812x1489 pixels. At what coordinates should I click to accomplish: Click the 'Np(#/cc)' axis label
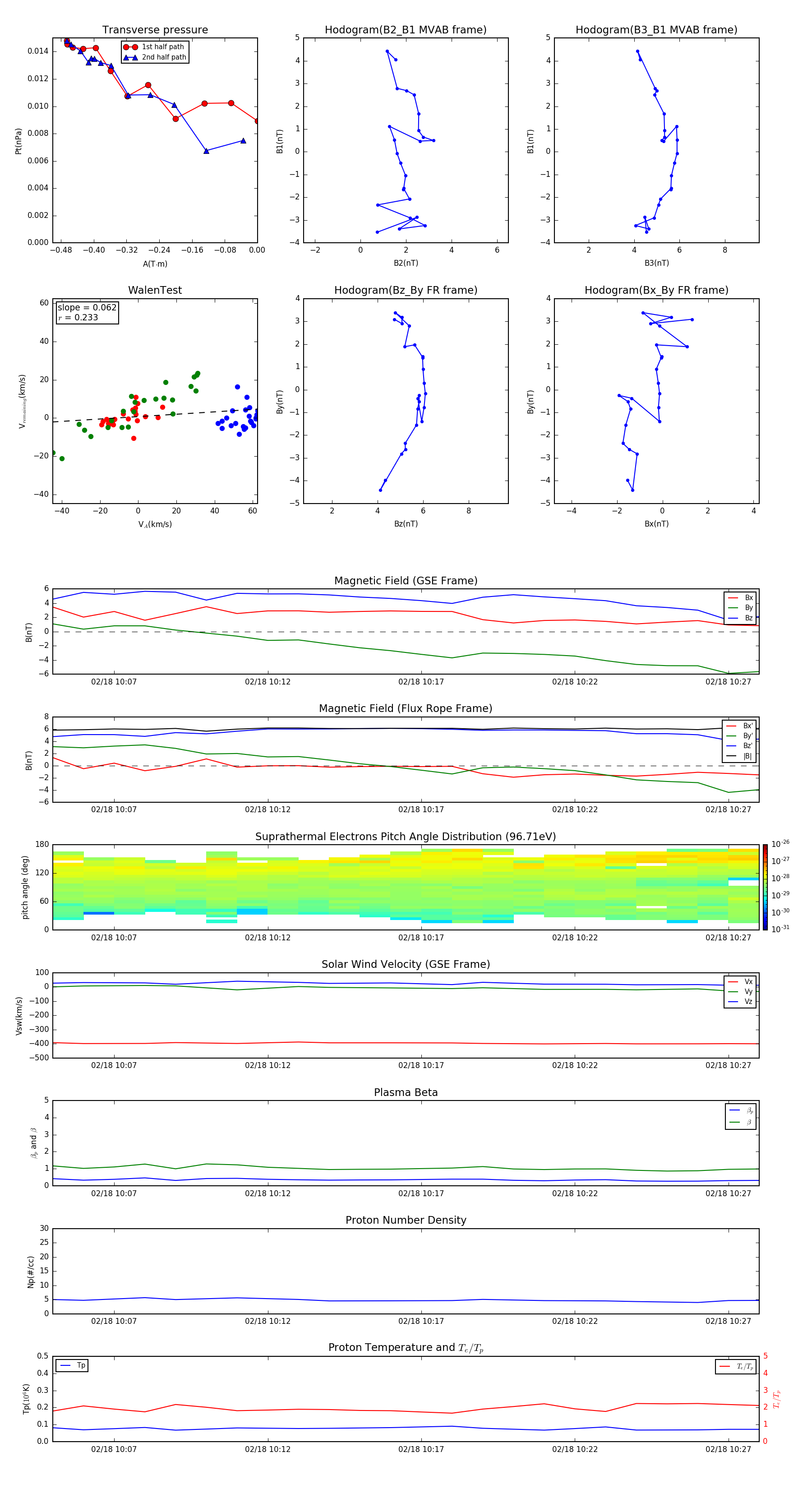(x=31, y=1271)
